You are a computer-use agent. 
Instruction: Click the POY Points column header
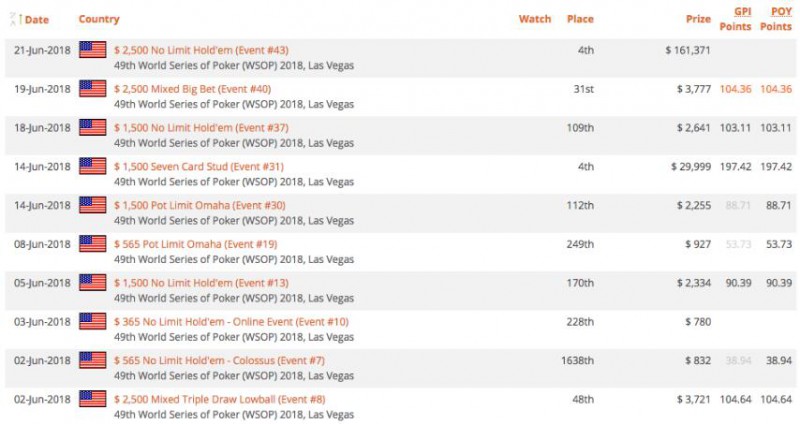point(776,19)
